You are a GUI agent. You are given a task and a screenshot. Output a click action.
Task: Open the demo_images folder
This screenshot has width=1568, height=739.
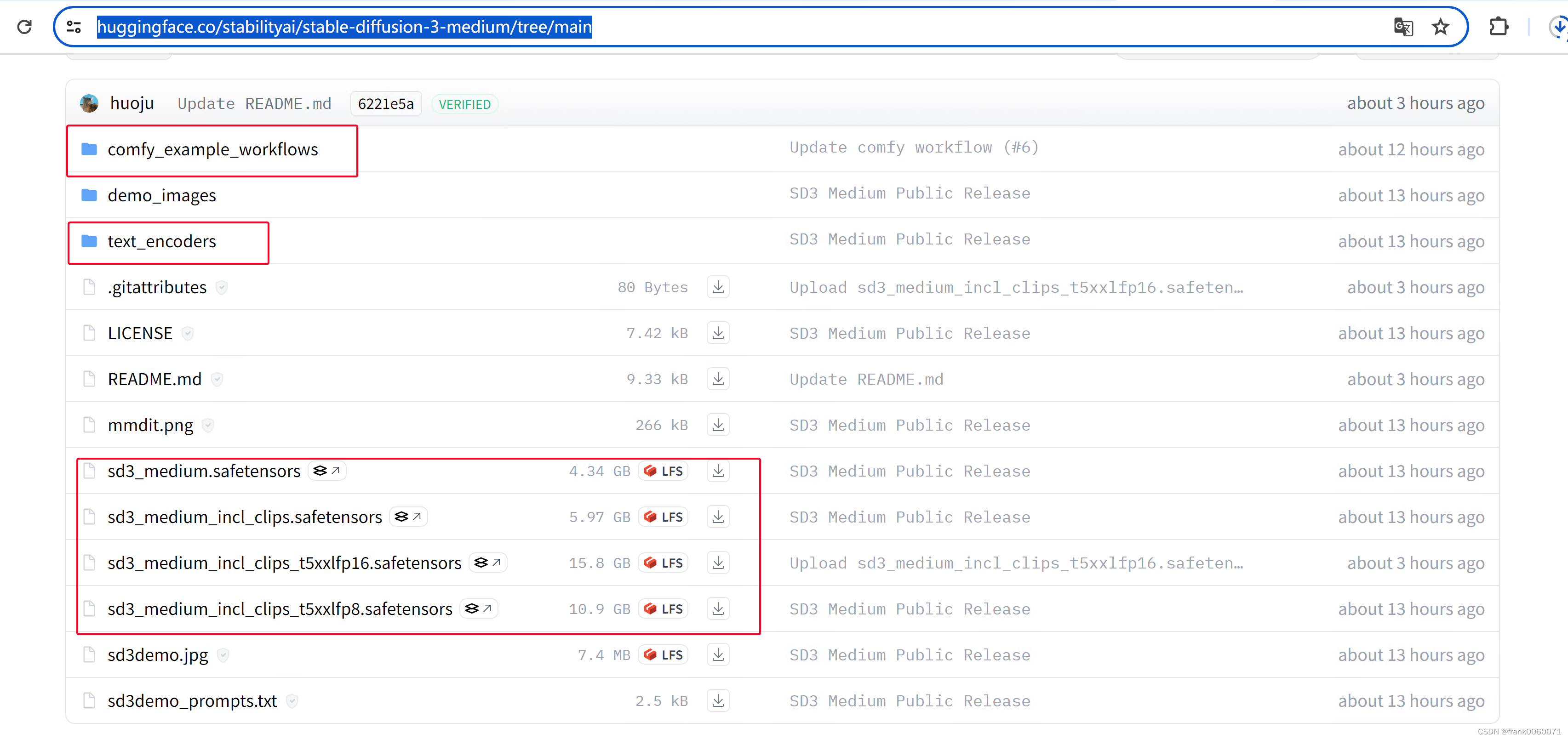[161, 196]
